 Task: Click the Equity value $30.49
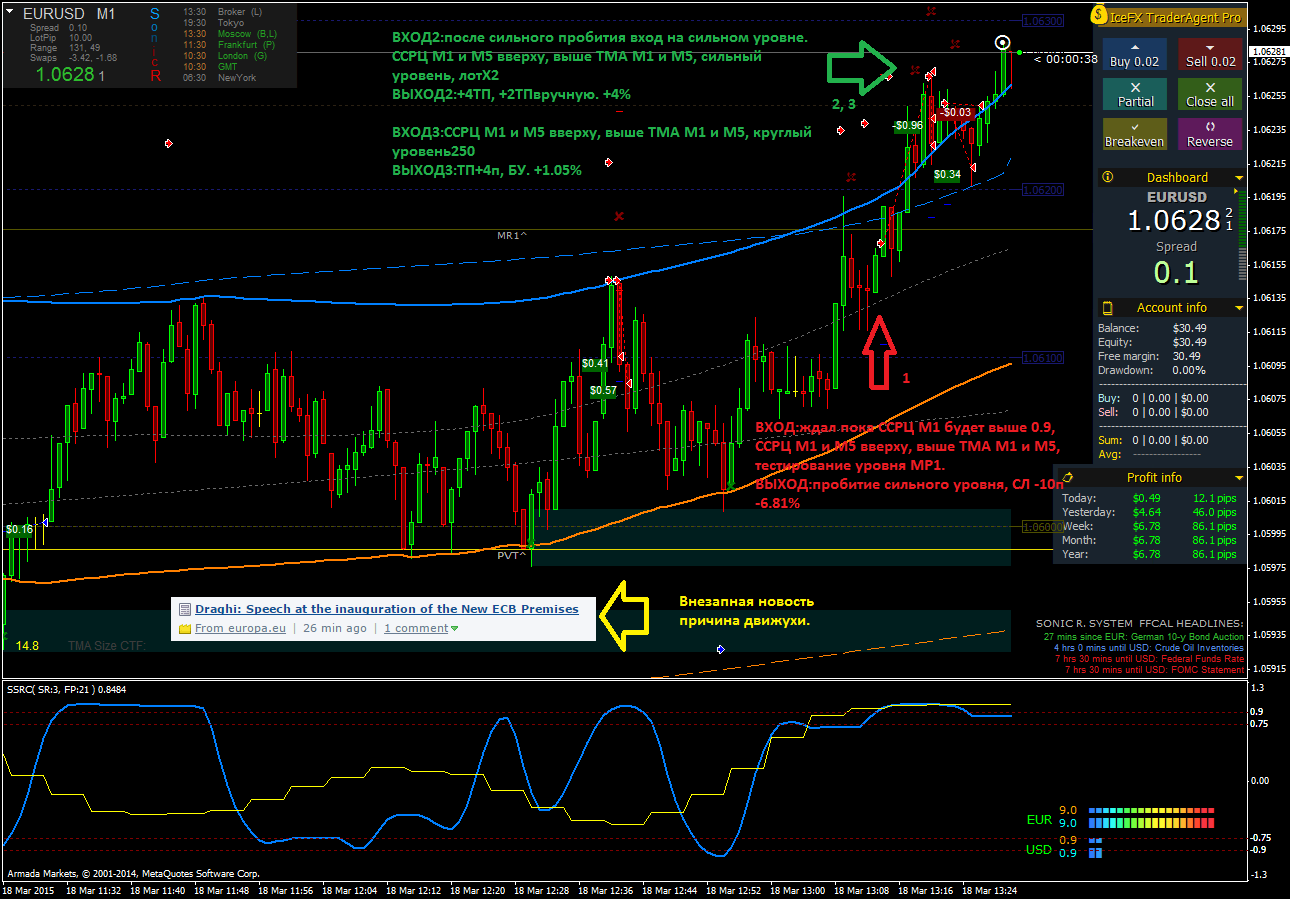pyautogui.click(x=1189, y=342)
